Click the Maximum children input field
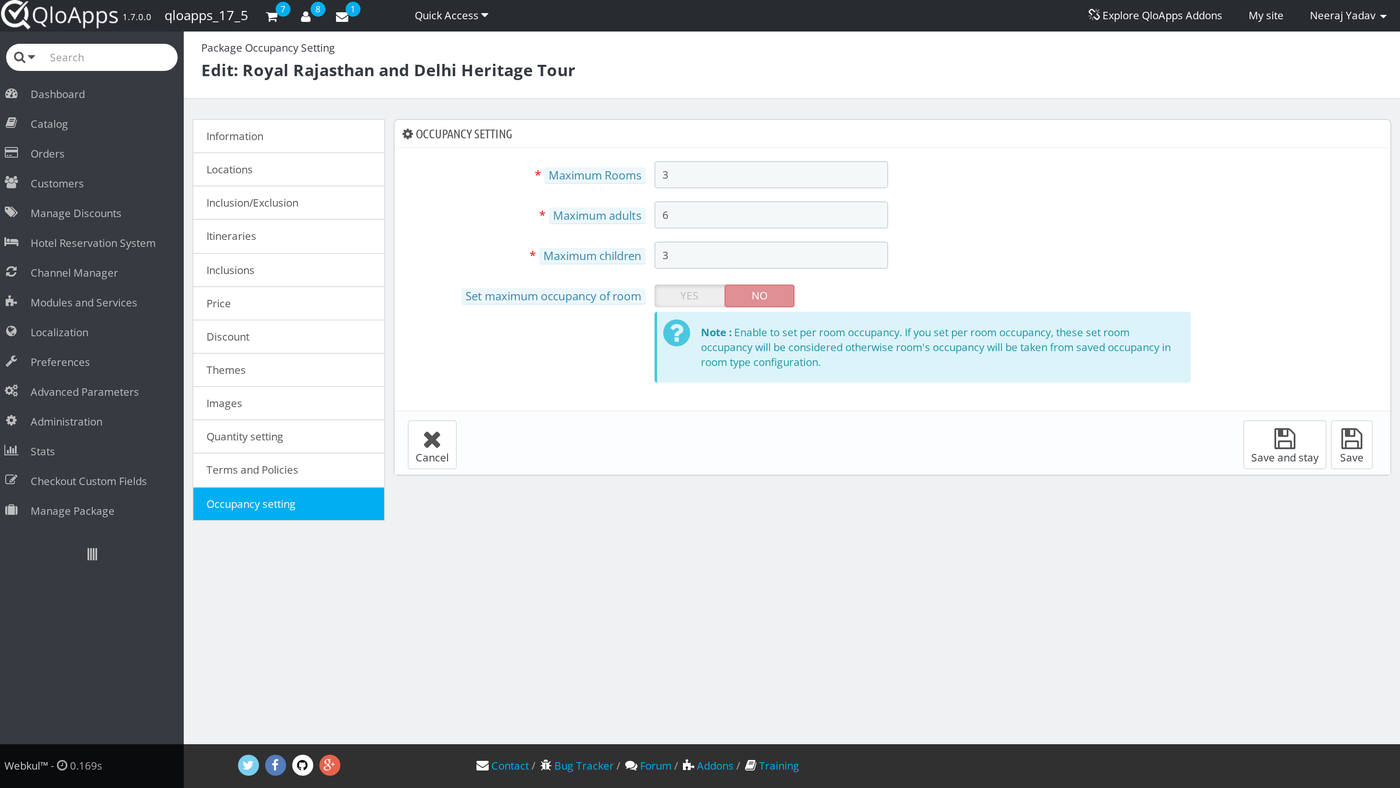 coord(771,255)
